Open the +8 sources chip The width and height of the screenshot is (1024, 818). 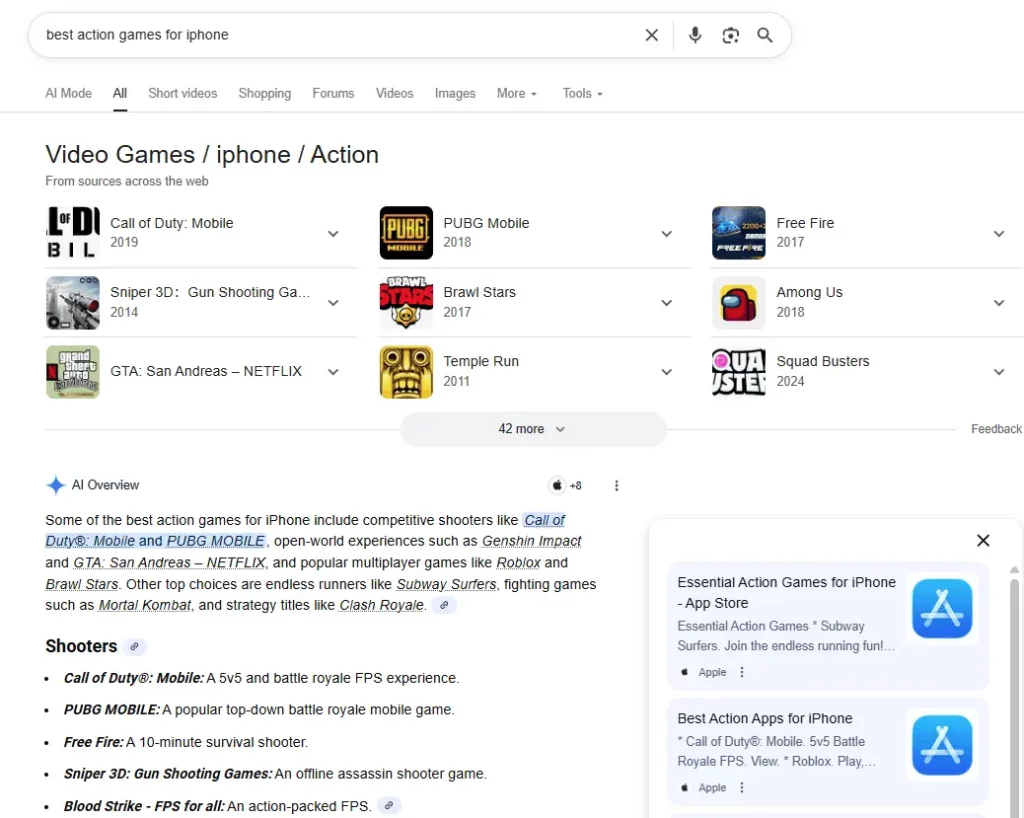tap(566, 485)
